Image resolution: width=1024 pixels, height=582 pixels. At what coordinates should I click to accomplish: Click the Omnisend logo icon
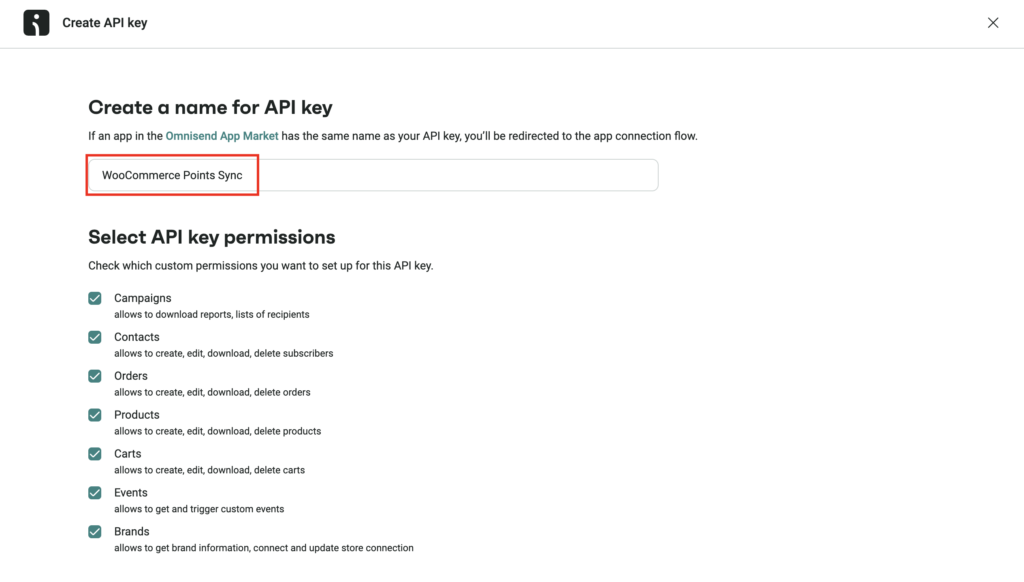36,22
